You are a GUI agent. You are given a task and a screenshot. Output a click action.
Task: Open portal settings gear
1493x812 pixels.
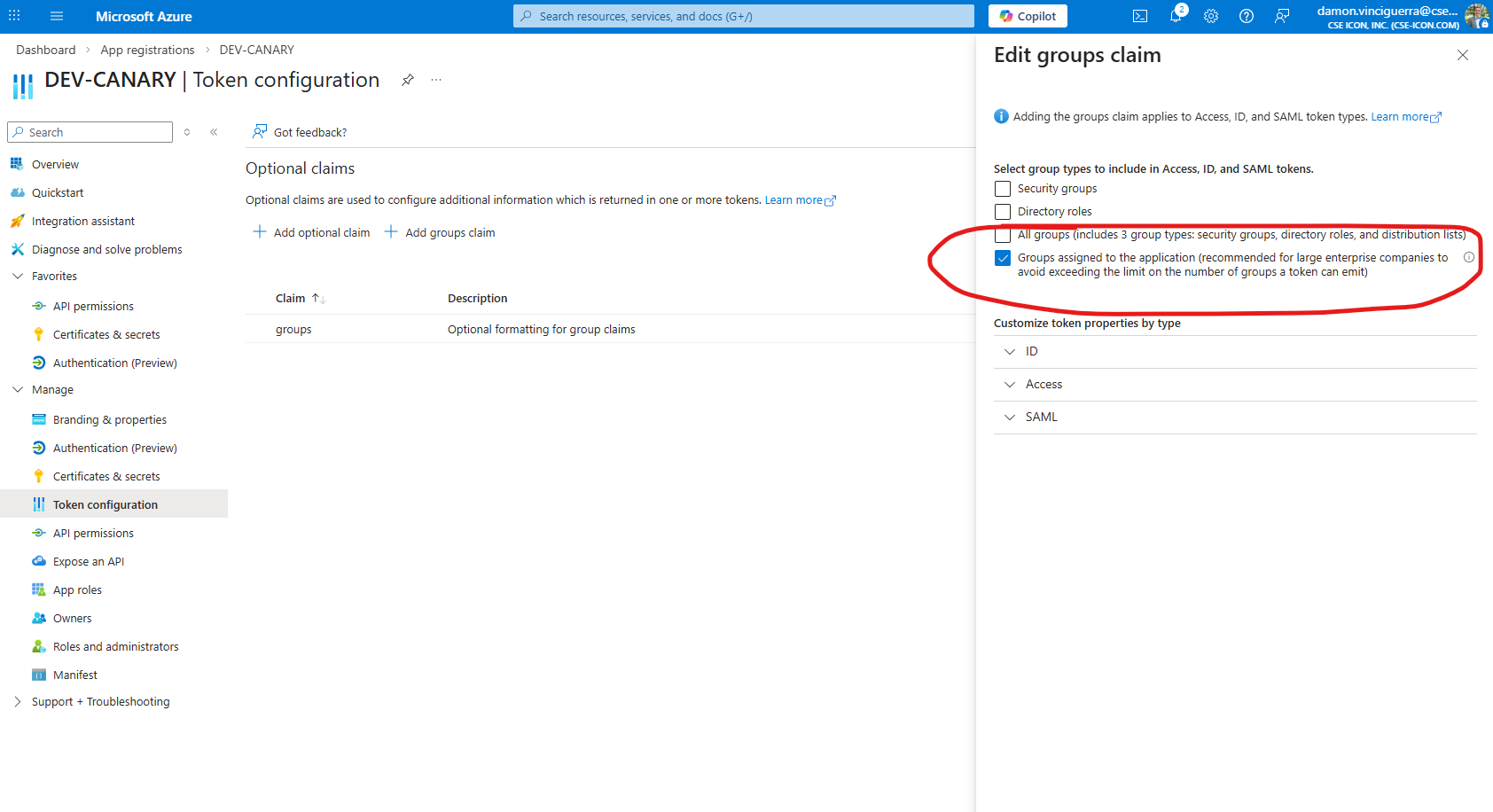[1211, 16]
